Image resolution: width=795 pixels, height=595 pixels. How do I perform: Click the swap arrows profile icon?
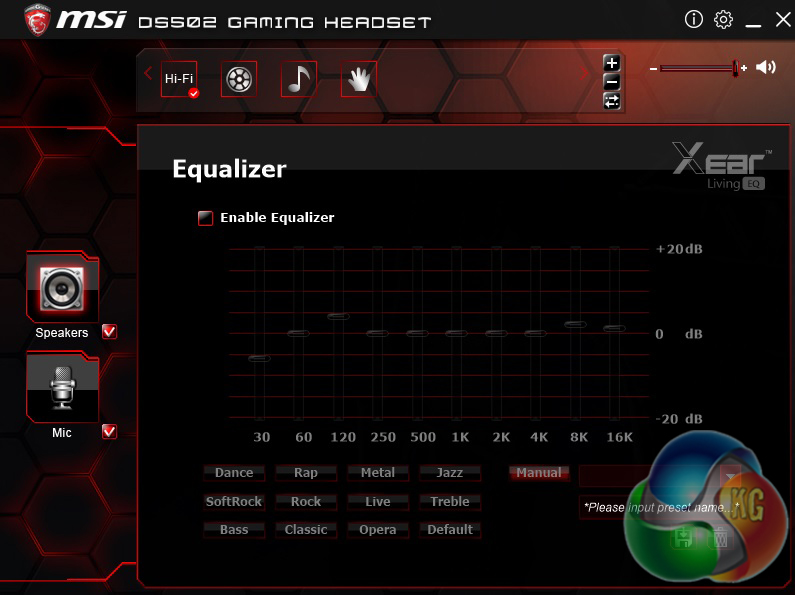pyautogui.click(x=611, y=101)
